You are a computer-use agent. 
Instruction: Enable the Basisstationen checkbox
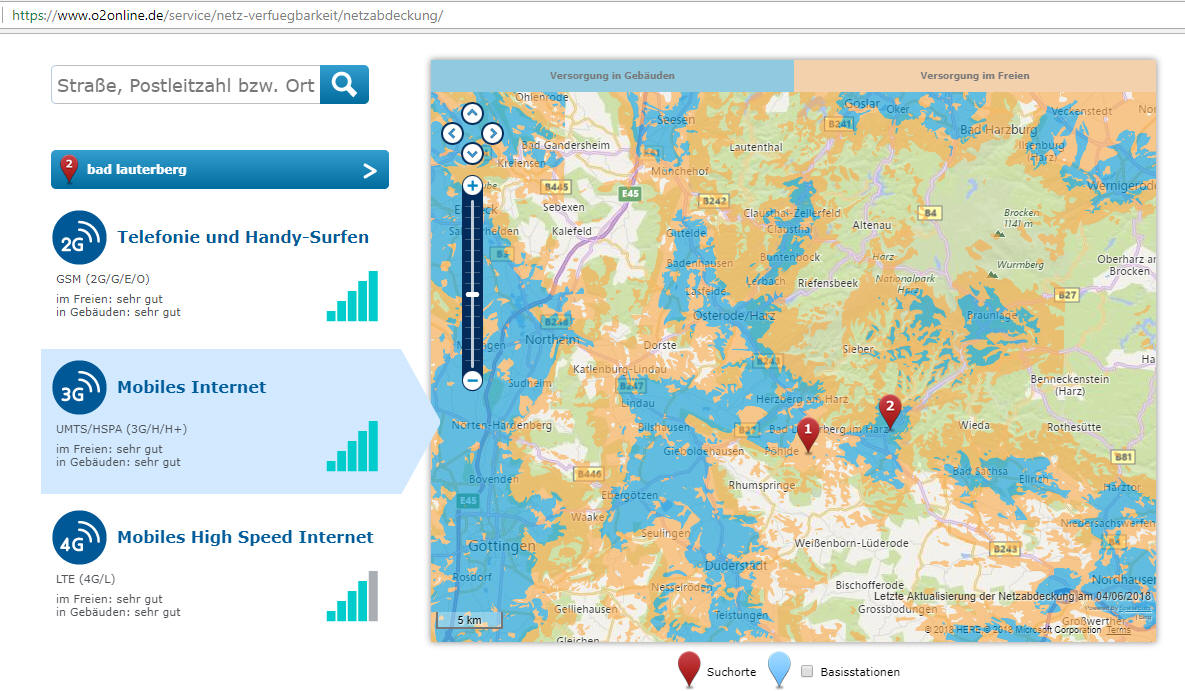click(807, 672)
